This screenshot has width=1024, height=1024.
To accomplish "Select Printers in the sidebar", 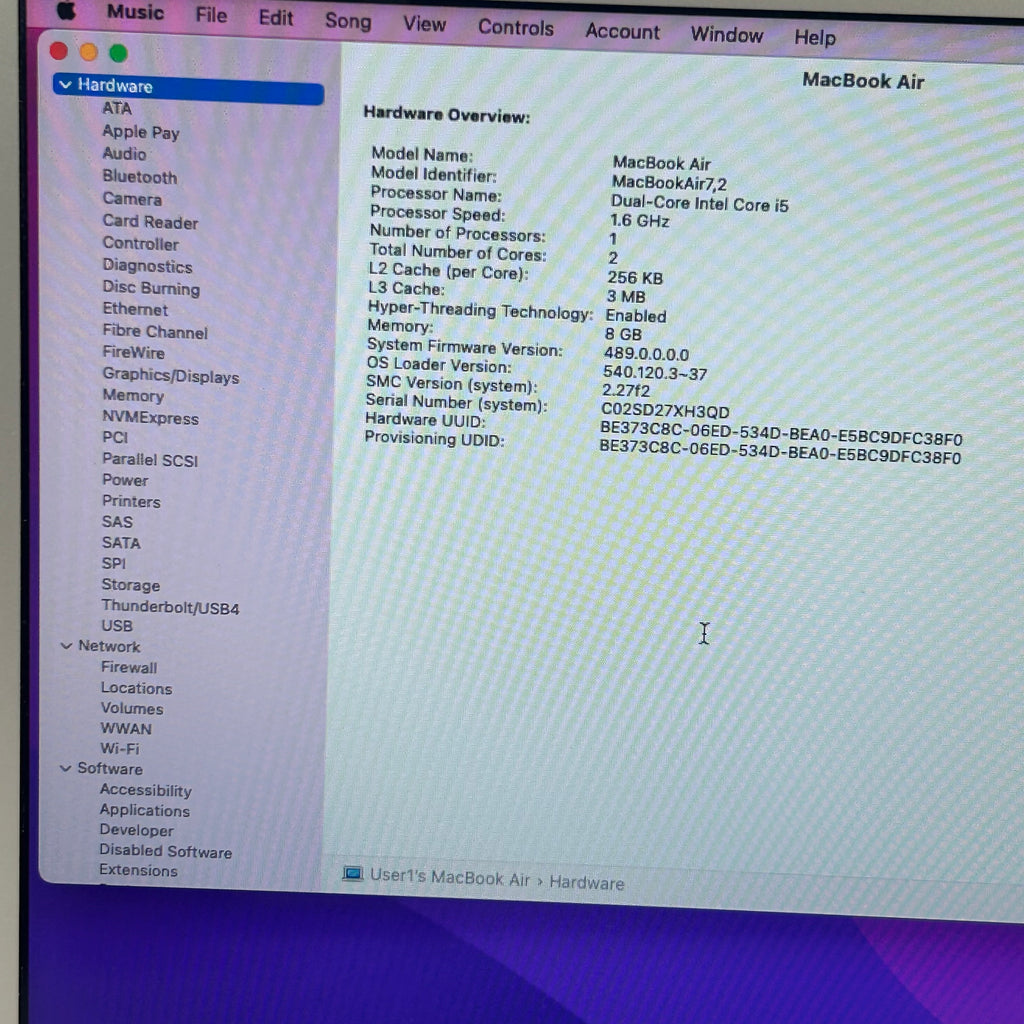I will [x=131, y=501].
